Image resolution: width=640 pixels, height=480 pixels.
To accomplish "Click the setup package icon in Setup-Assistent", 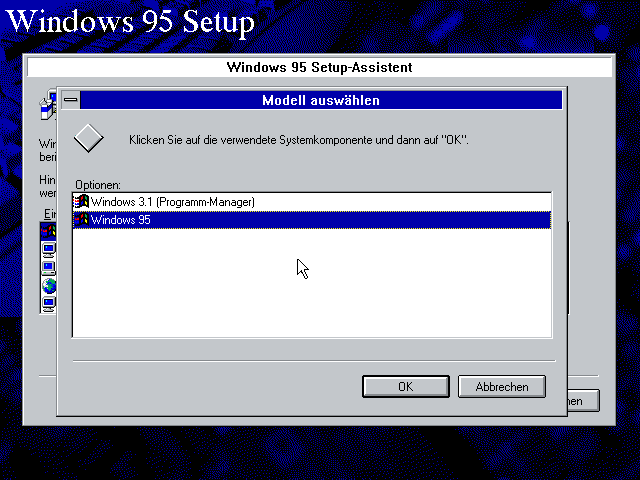I will [x=48, y=105].
